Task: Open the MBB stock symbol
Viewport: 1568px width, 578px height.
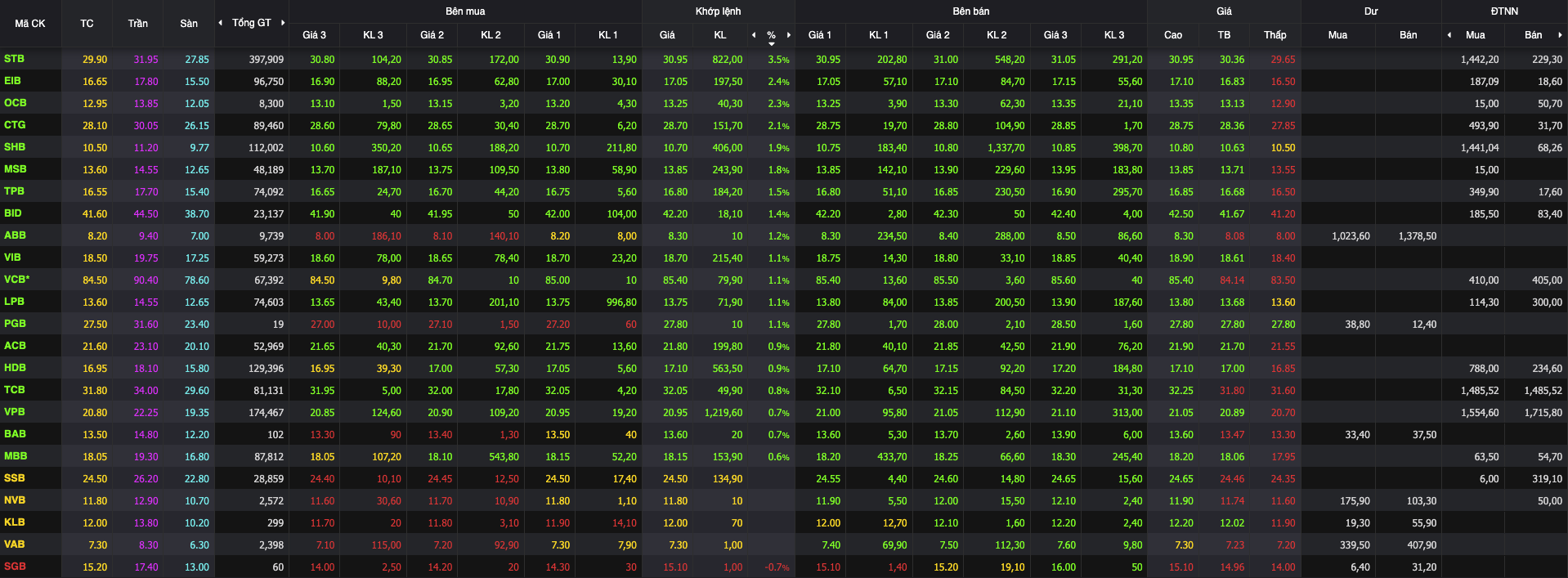Action: tap(16, 456)
